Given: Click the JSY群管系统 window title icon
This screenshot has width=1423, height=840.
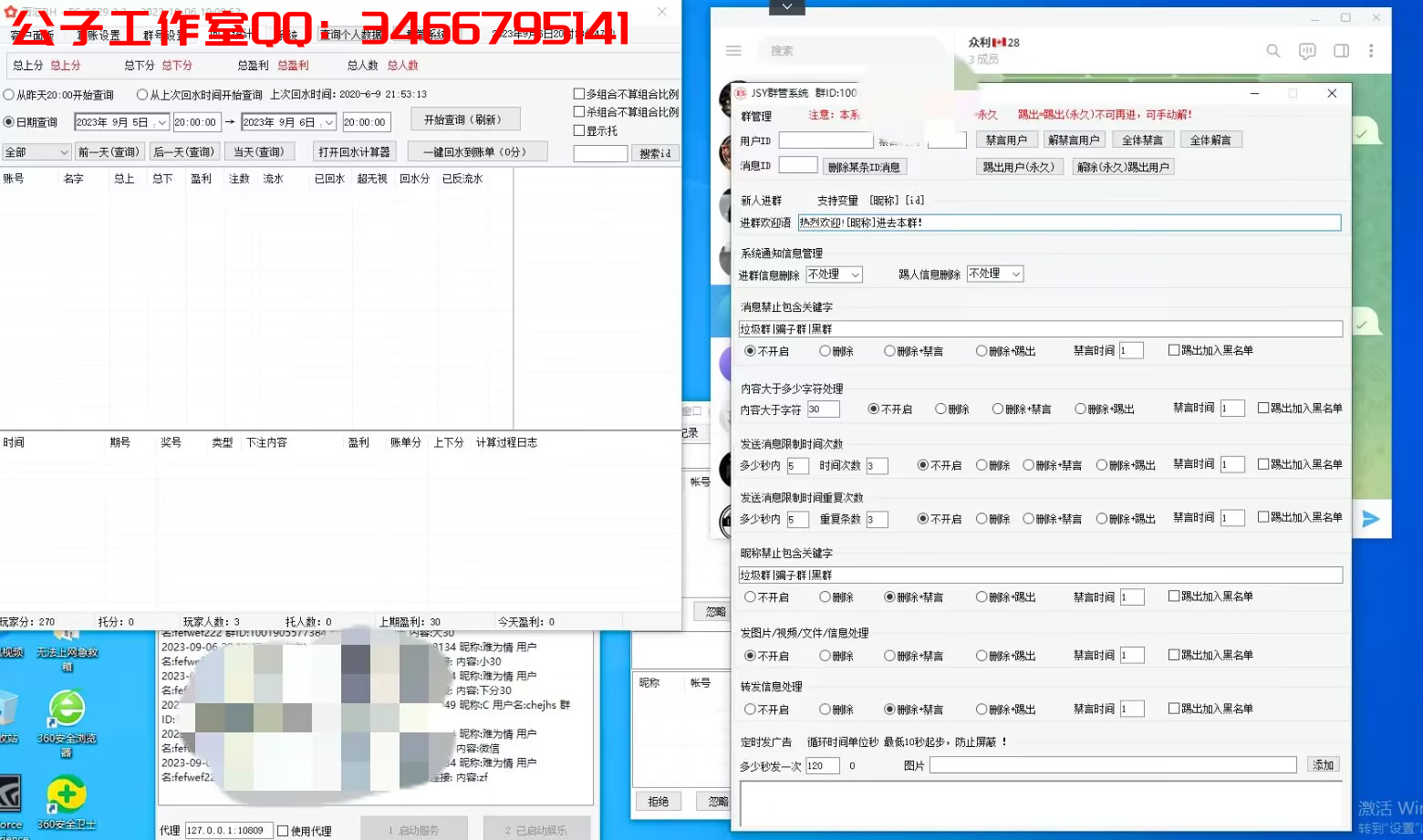Looking at the screenshot, I should [741, 93].
